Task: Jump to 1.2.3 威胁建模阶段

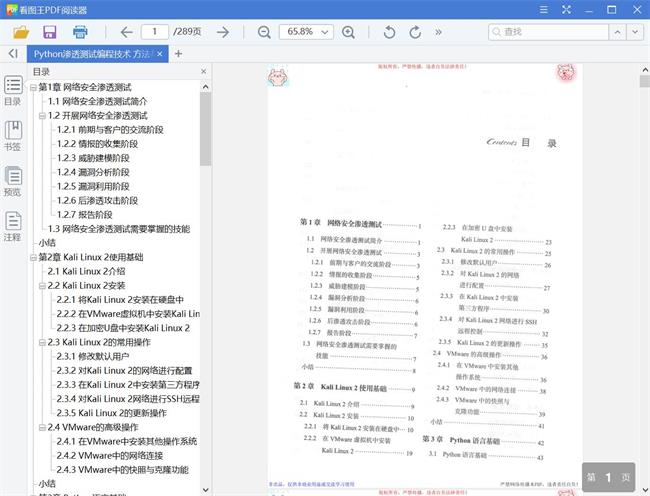Action: 93,158
